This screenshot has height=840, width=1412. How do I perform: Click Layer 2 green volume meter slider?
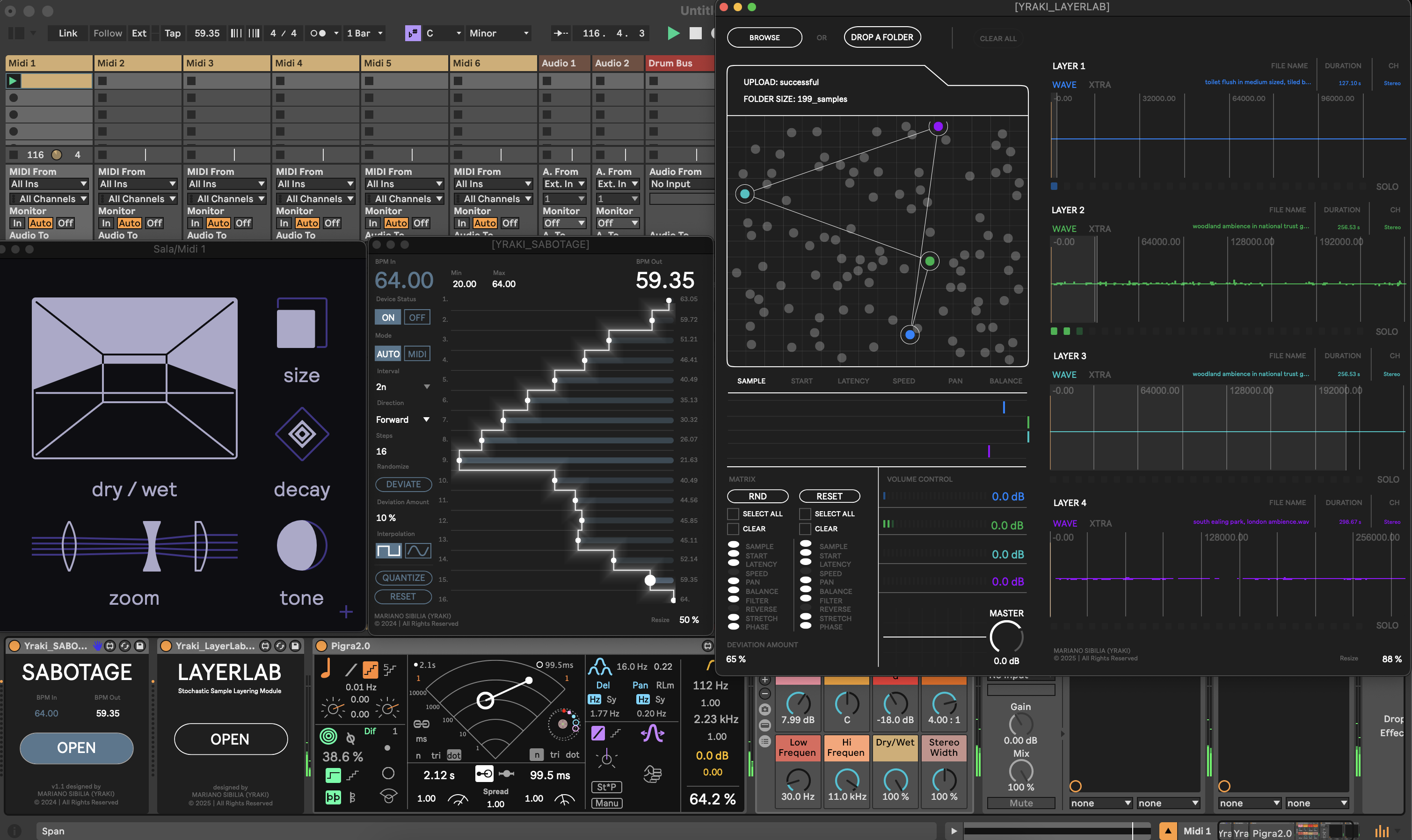click(934, 525)
